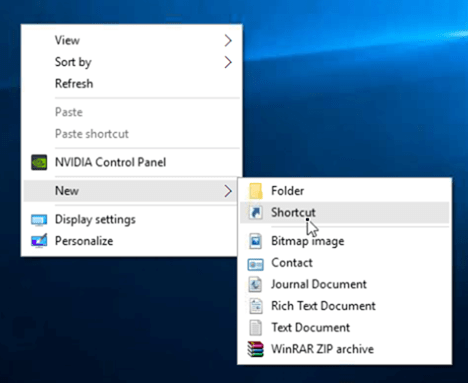
Task: Open Display settings from the menu
Action: coord(131,220)
